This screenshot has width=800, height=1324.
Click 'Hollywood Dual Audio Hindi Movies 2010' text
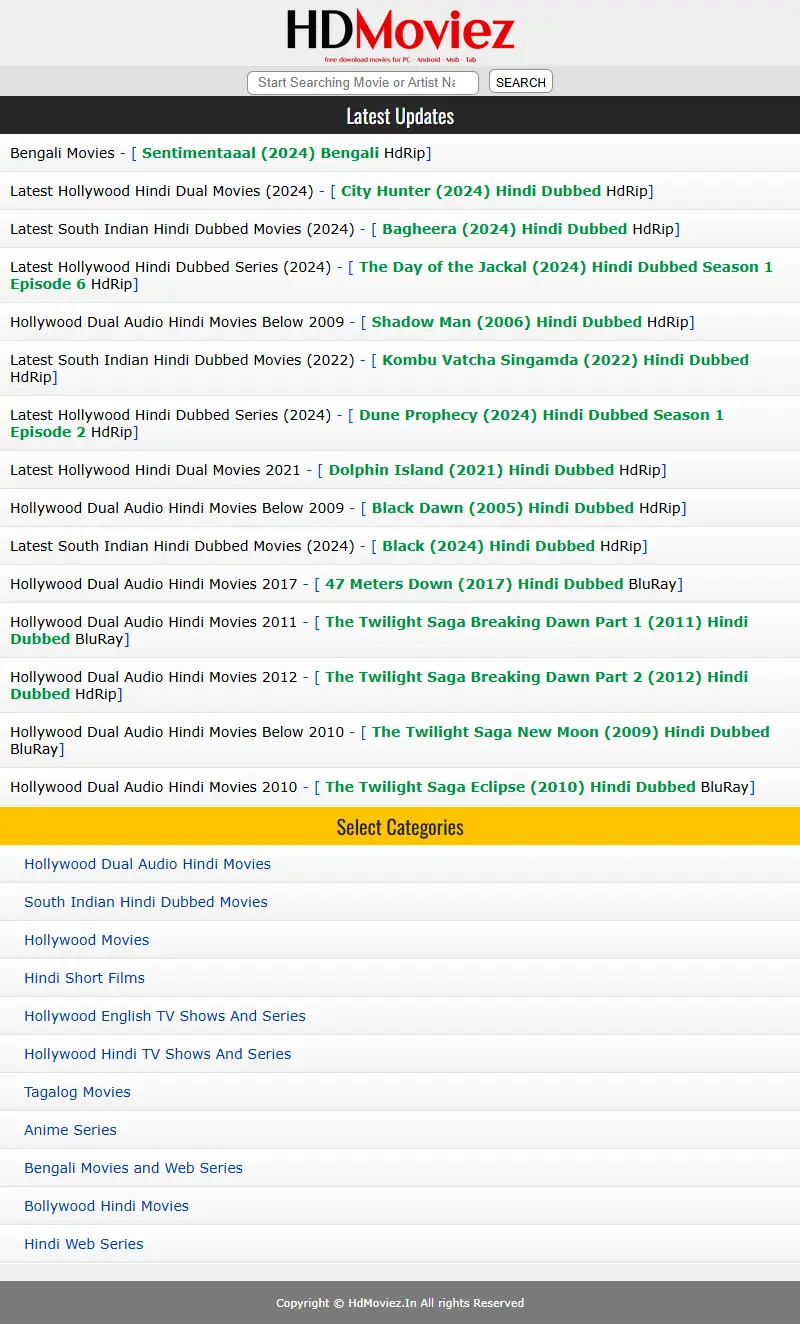pyautogui.click(x=154, y=787)
